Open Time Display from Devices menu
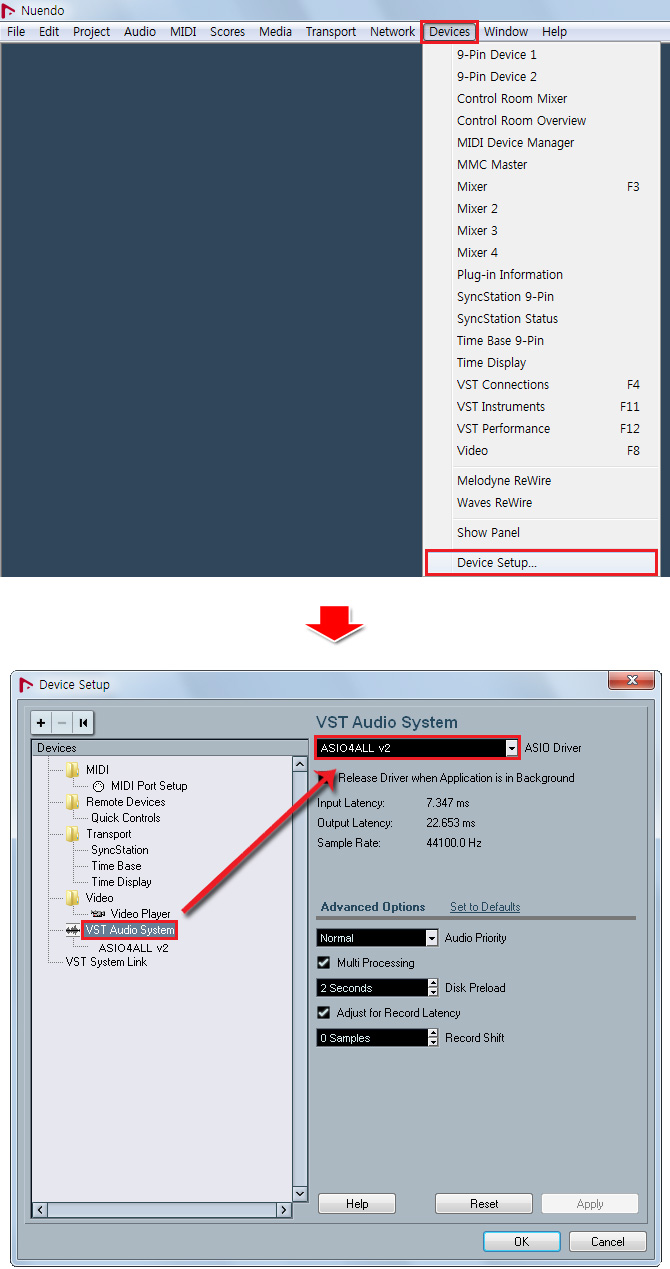The height and width of the screenshot is (1269, 670). (x=541, y=363)
